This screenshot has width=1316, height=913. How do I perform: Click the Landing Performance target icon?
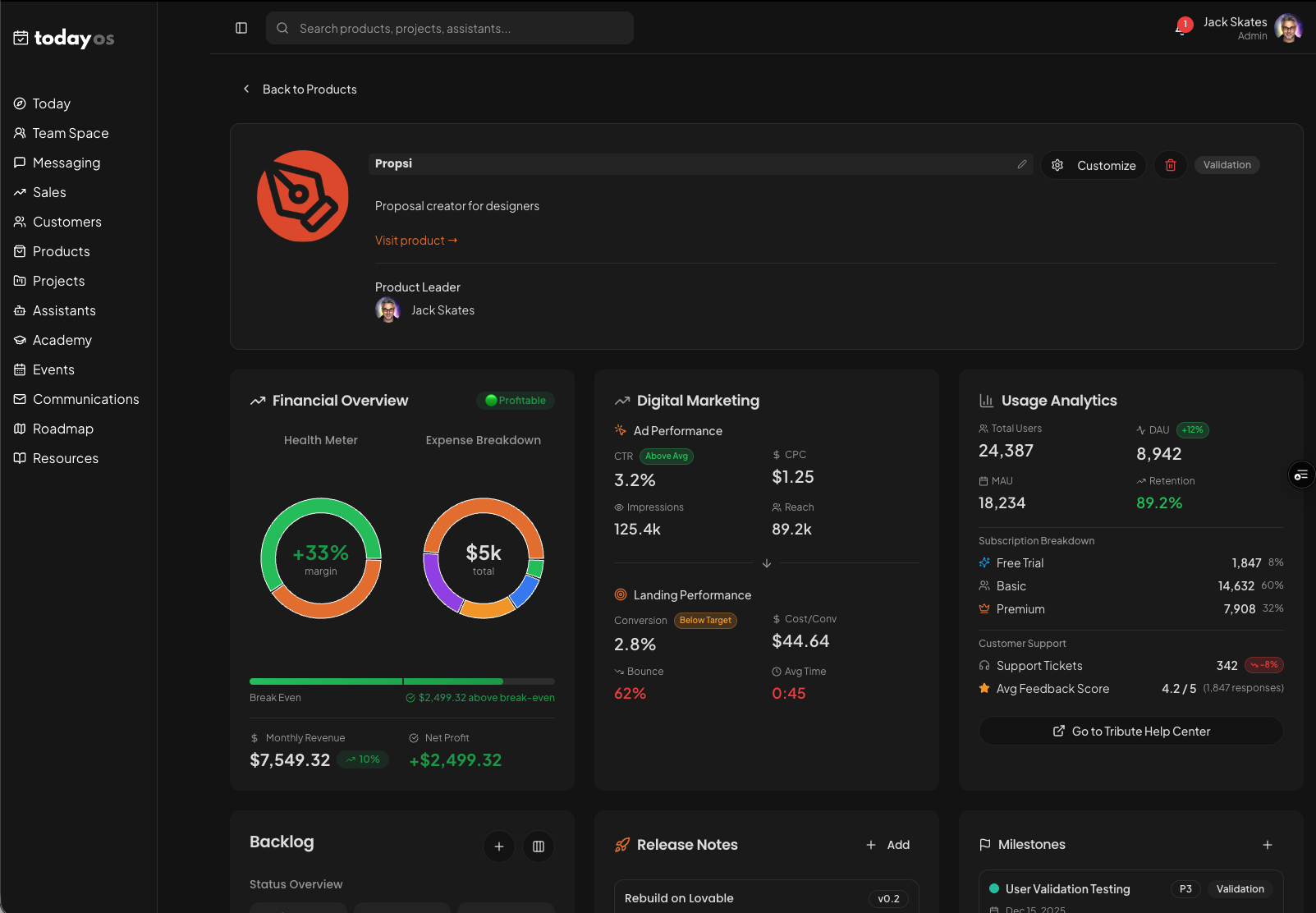(x=621, y=594)
